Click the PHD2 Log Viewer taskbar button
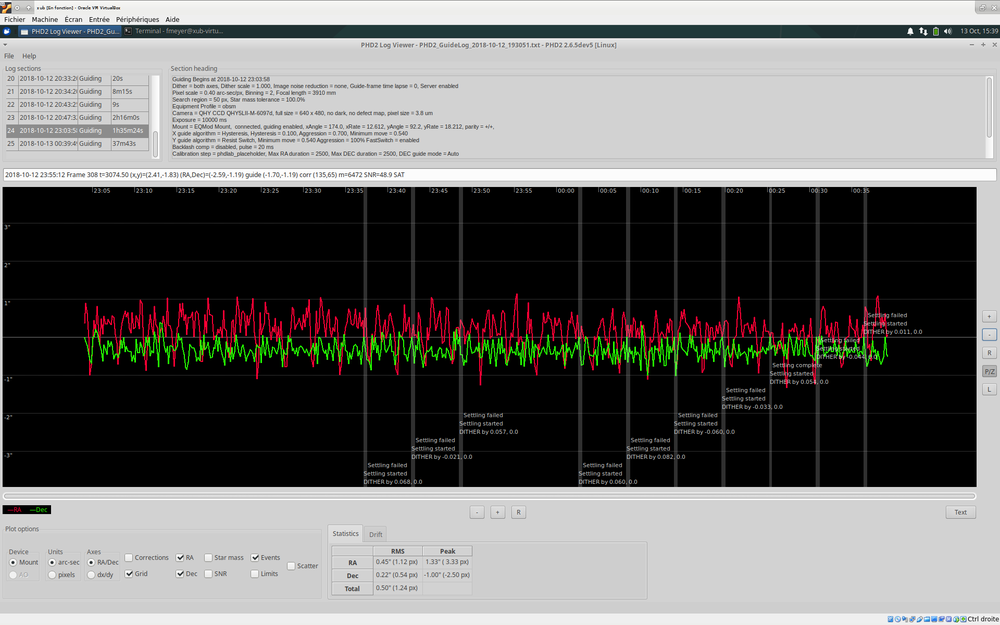The width and height of the screenshot is (1000, 625). point(69,31)
